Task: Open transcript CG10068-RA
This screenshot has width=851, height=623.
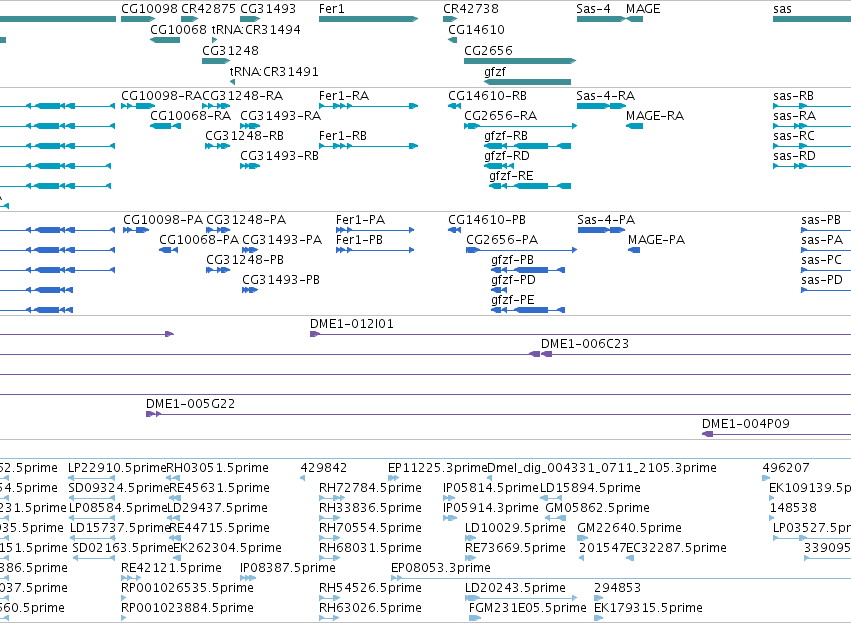Action: pyautogui.click(x=190, y=116)
